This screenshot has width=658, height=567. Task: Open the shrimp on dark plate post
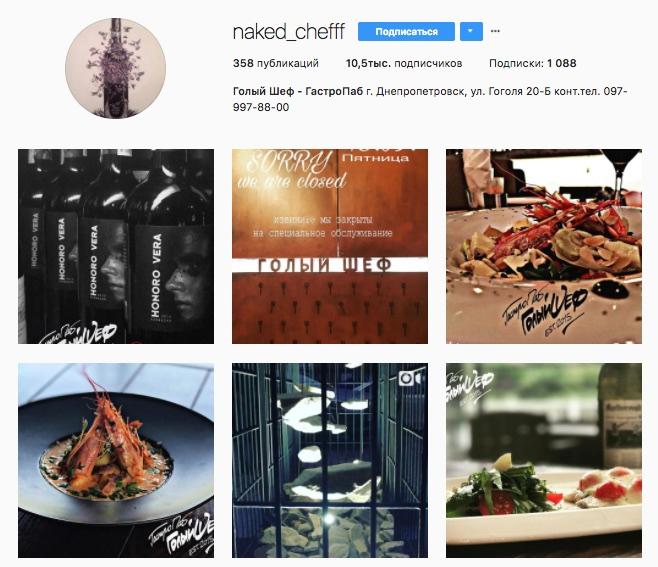click(x=116, y=460)
